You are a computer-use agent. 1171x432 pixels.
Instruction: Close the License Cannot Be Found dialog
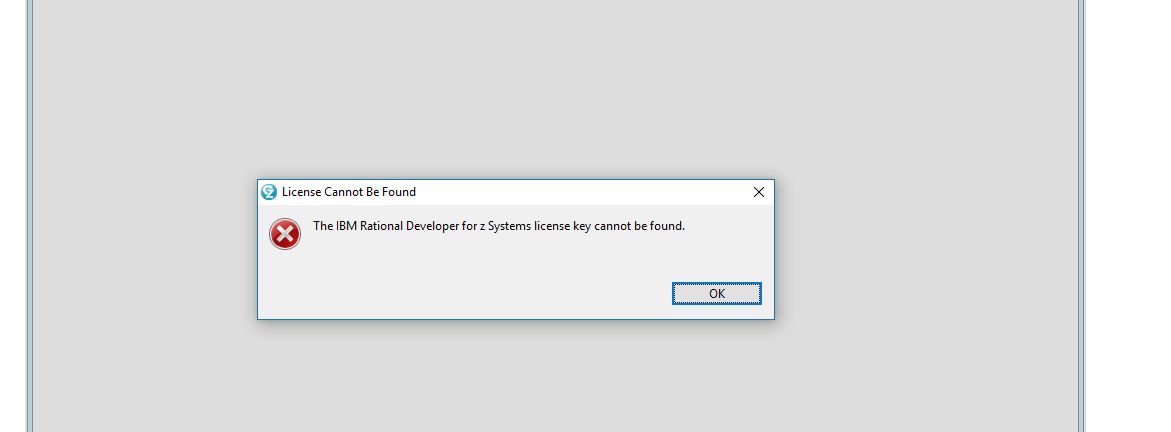pos(759,192)
